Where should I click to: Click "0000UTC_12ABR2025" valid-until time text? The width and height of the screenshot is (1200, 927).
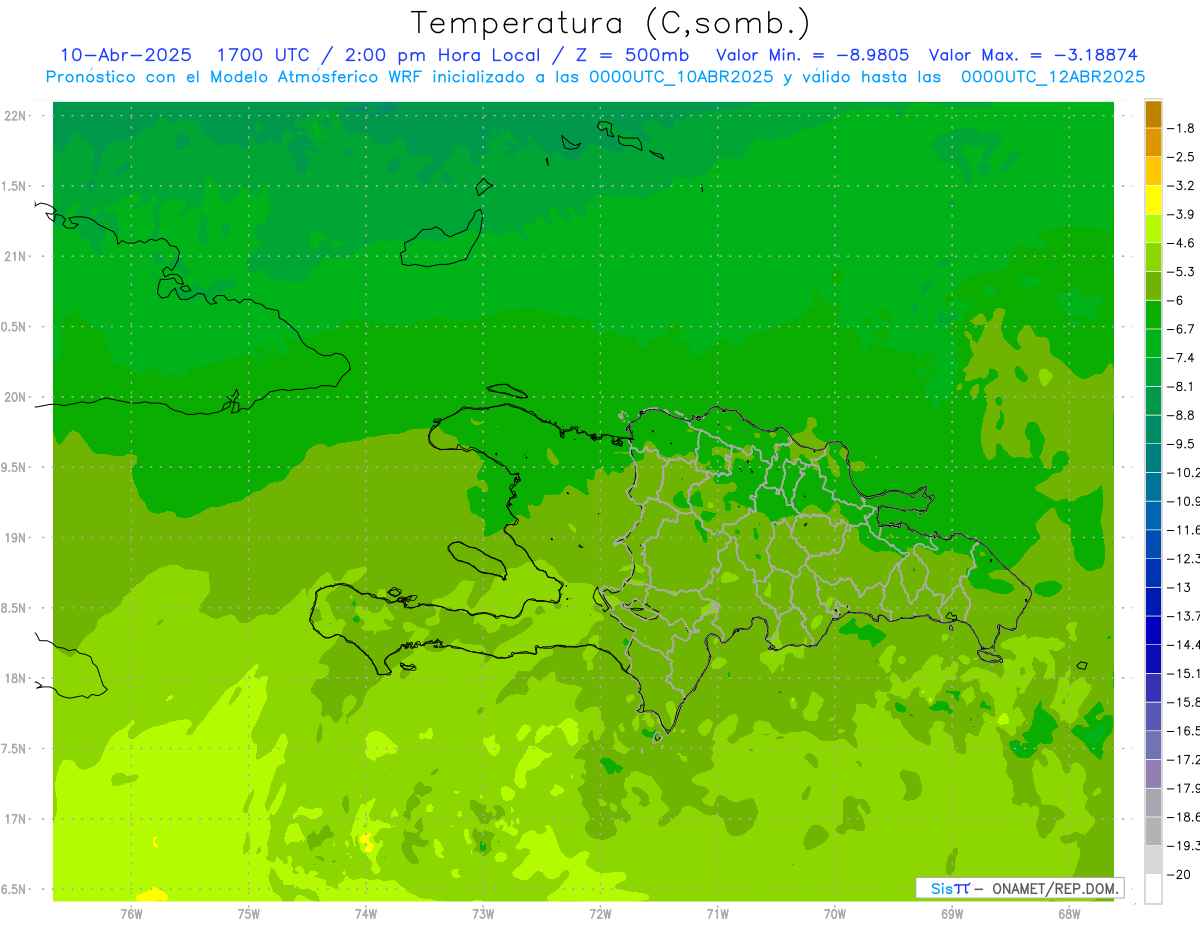point(1053,77)
